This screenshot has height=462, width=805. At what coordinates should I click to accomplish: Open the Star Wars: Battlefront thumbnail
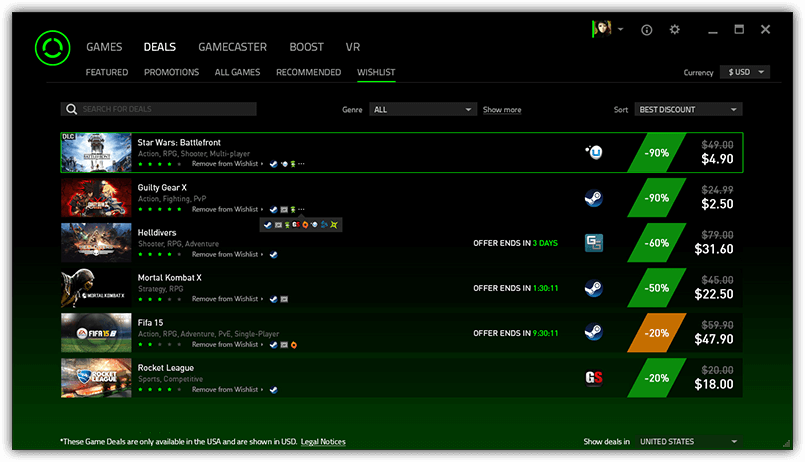(x=97, y=152)
